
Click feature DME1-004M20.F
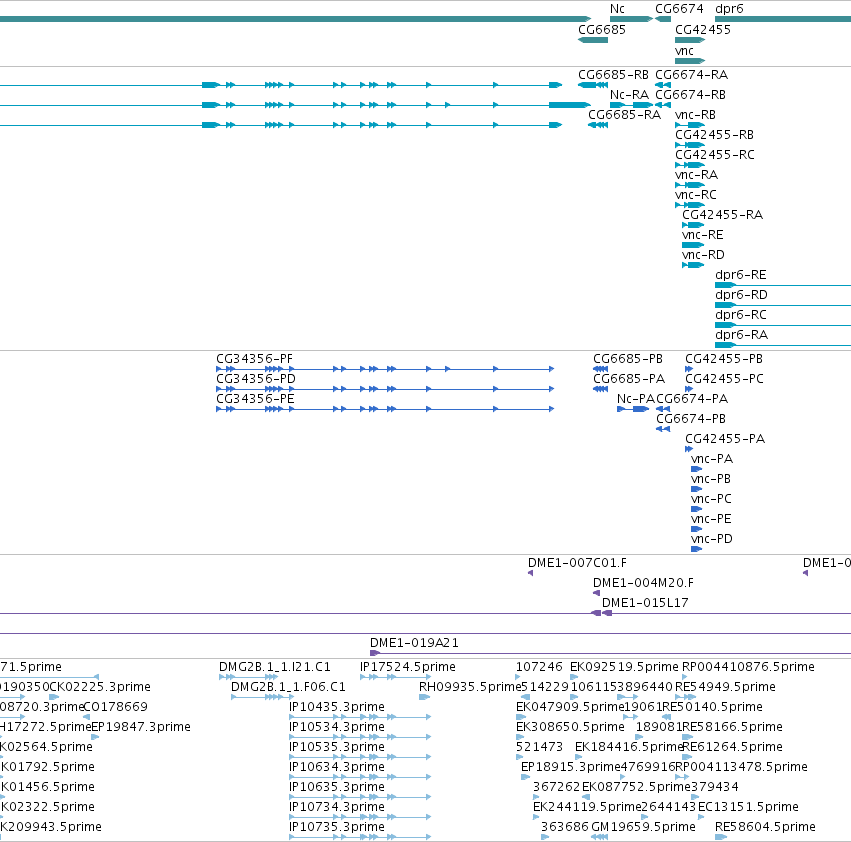[x=643, y=583]
